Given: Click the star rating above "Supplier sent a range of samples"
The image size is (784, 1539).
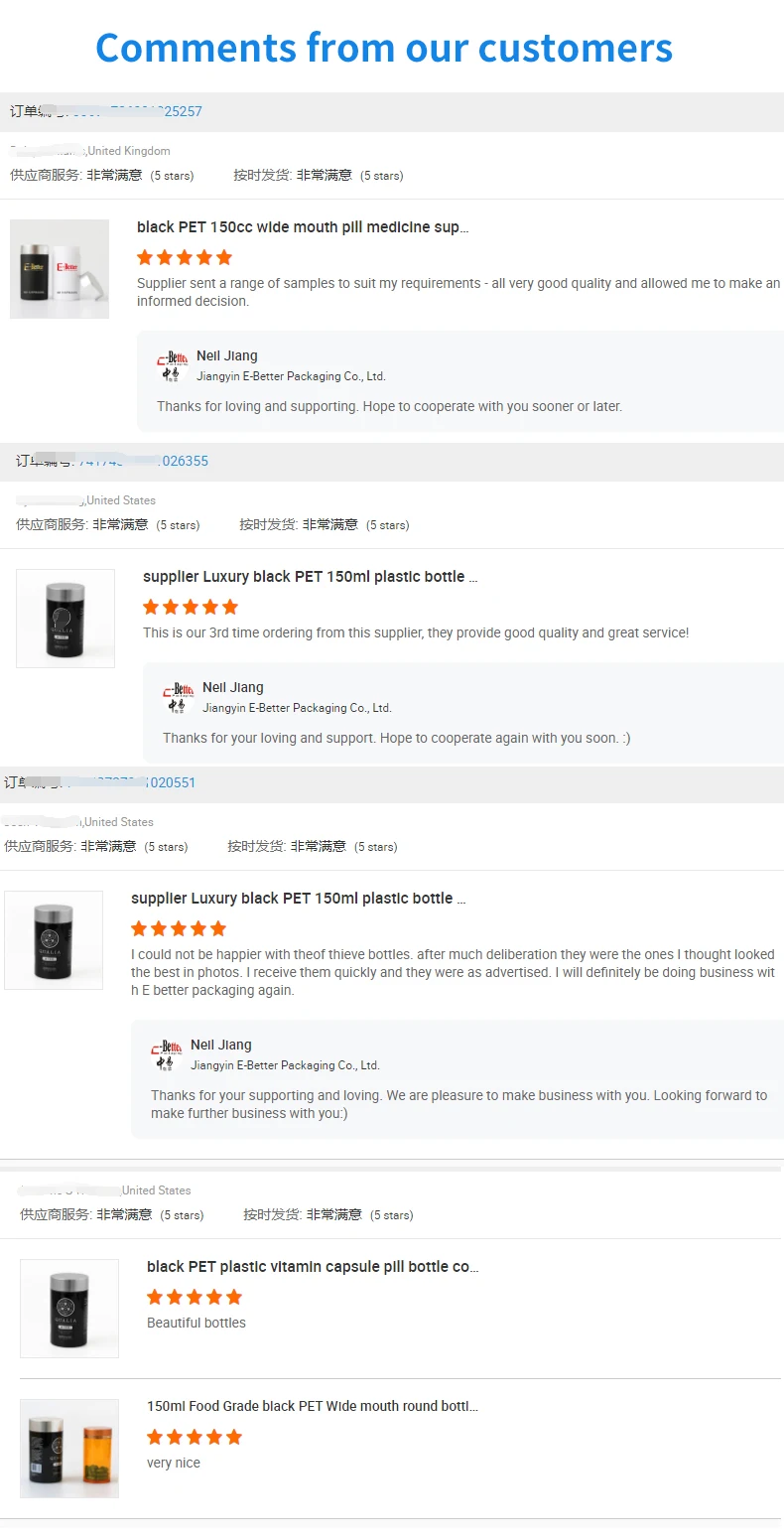Looking at the screenshot, I should (x=185, y=258).
